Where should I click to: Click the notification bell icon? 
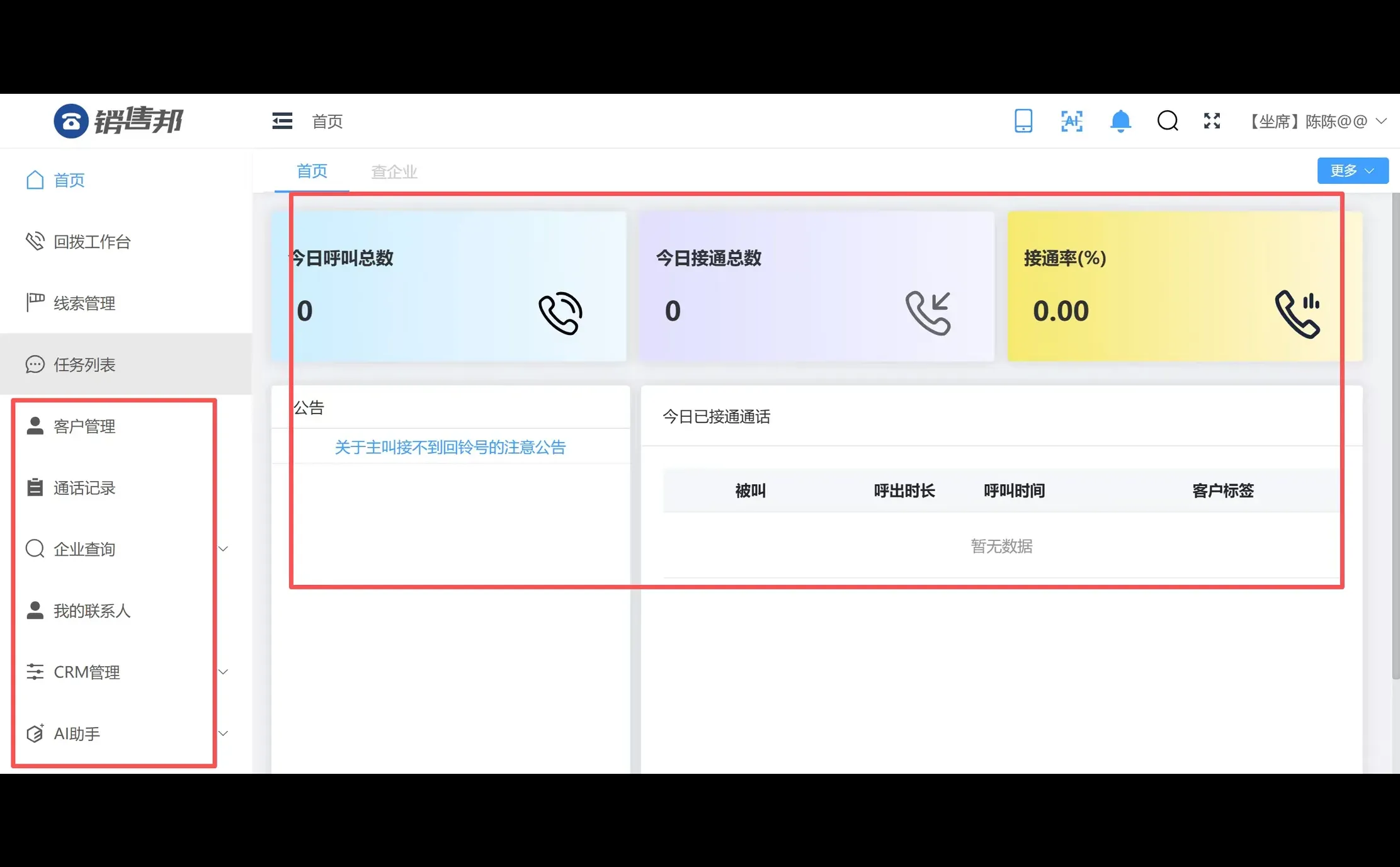click(x=1120, y=121)
